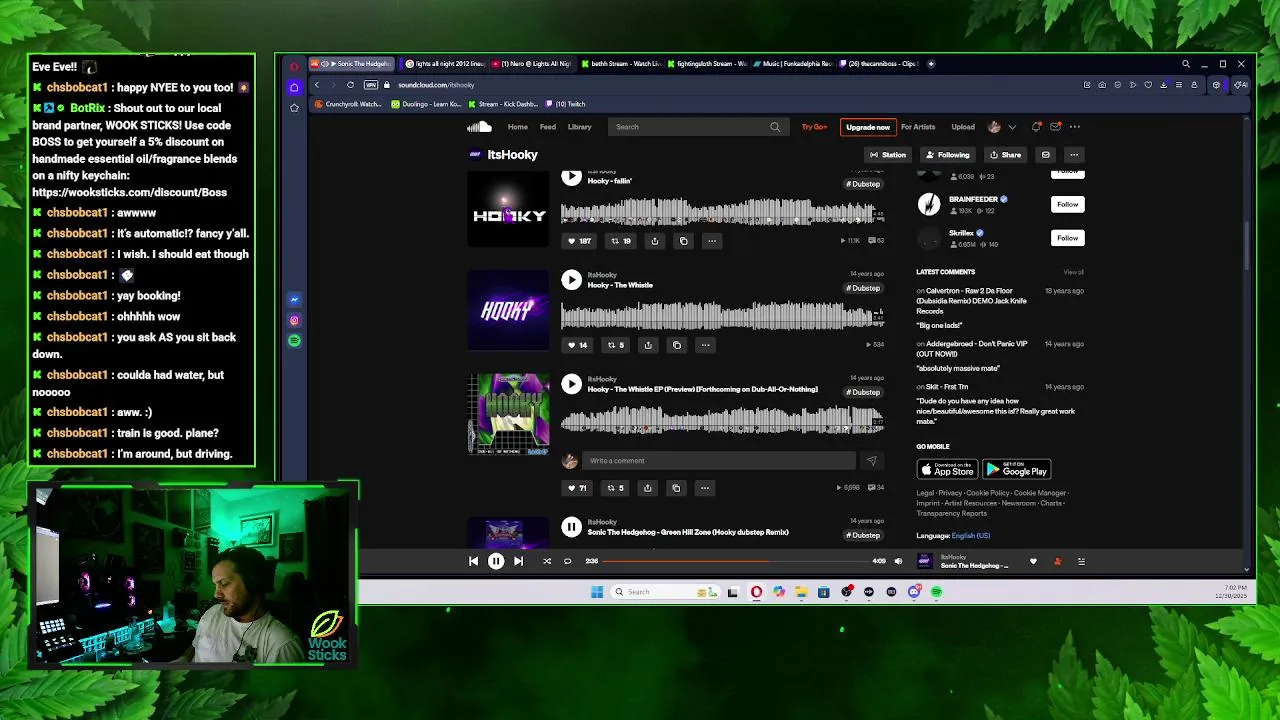Like Hooky - fallin' with 187 likes
The image size is (1280, 720).
(x=579, y=241)
